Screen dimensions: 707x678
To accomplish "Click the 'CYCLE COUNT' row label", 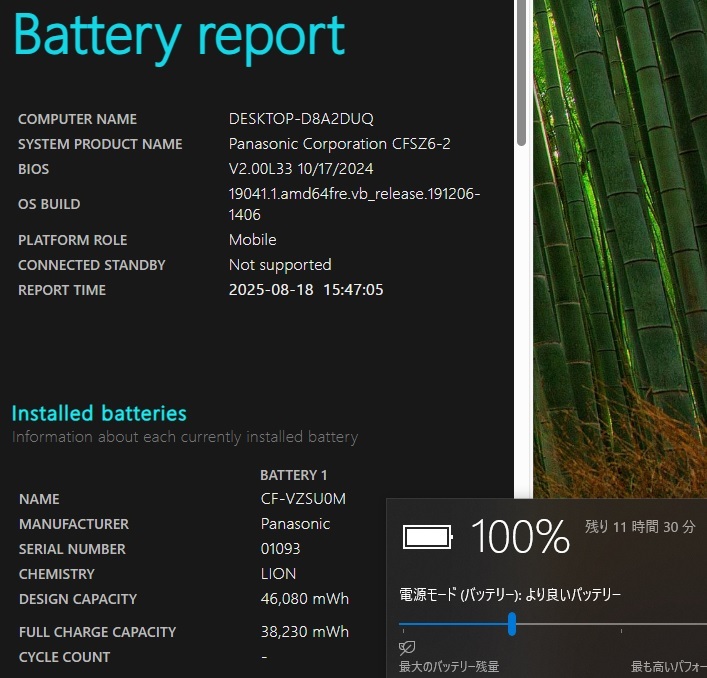I will coord(64,657).
